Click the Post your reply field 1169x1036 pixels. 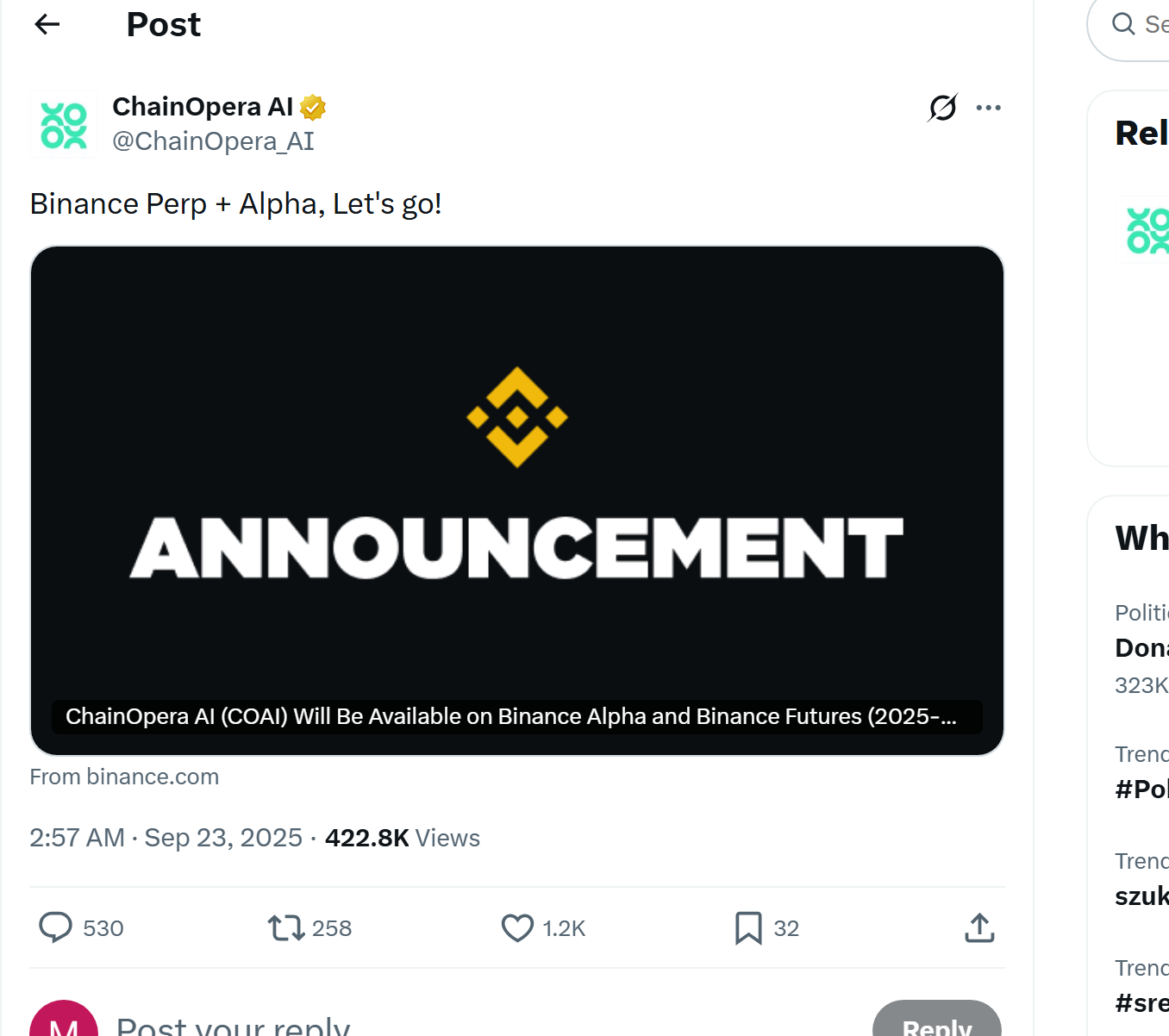233,1026
